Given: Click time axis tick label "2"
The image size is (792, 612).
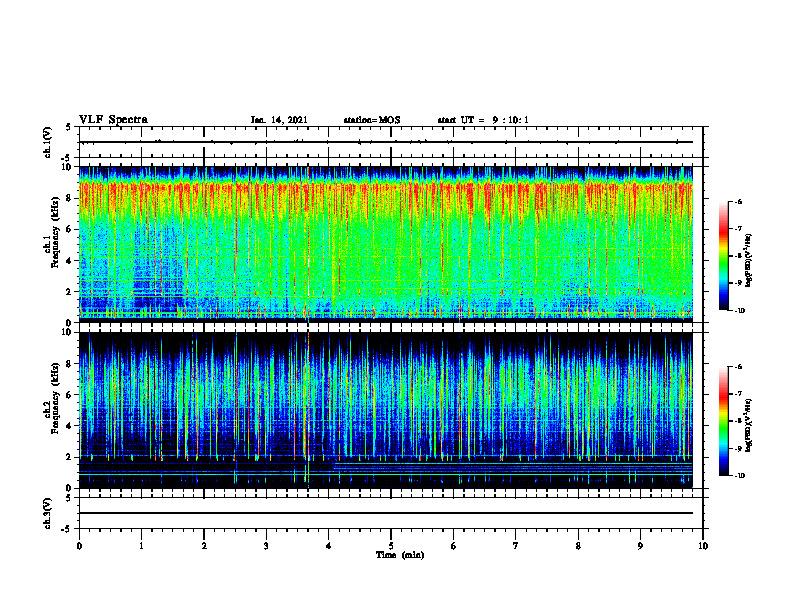Looking at the screenshot, I should coord(204,546).
